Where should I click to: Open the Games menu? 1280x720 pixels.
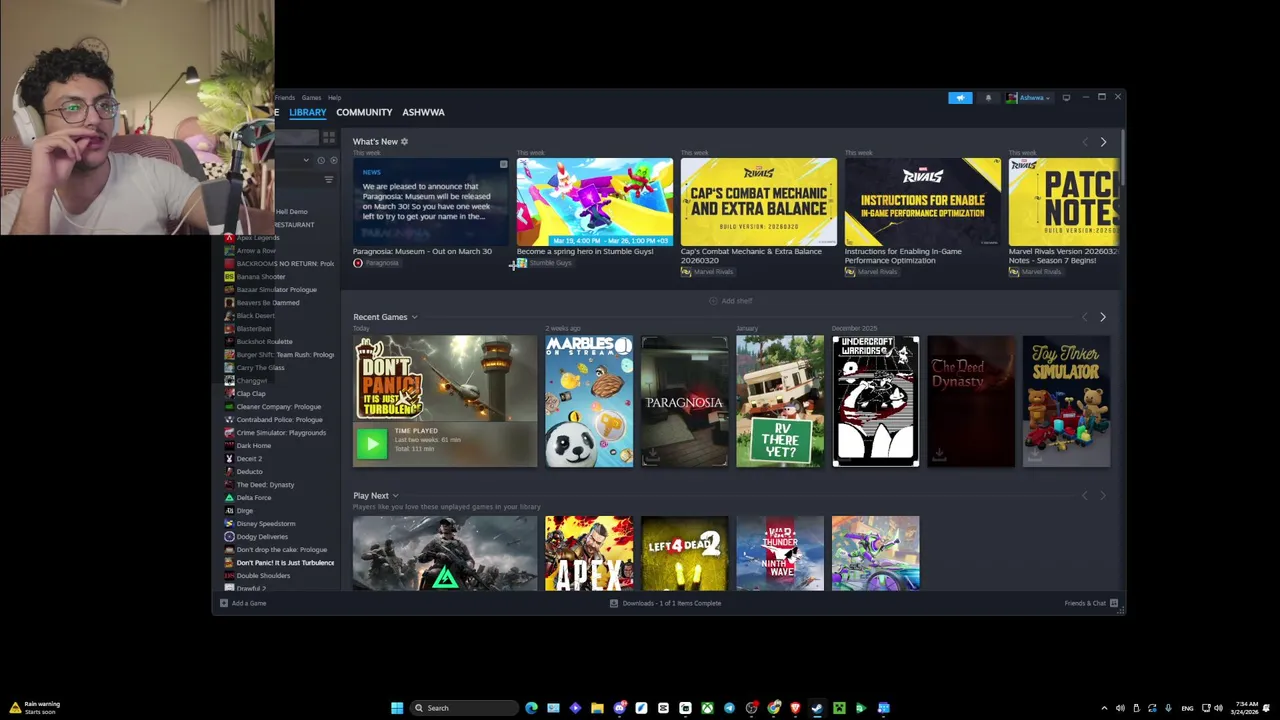(311, 98)
